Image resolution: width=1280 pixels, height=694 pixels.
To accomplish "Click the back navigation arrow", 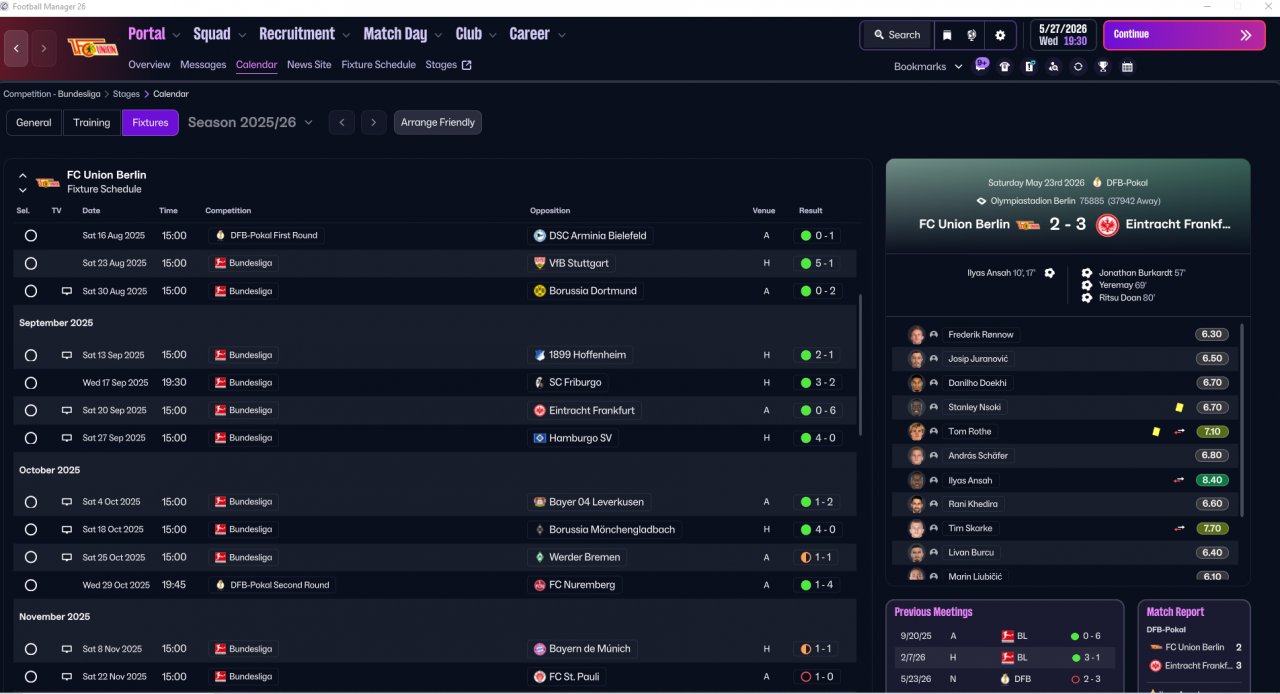I will pyautogui.click(x=16, y=48).
